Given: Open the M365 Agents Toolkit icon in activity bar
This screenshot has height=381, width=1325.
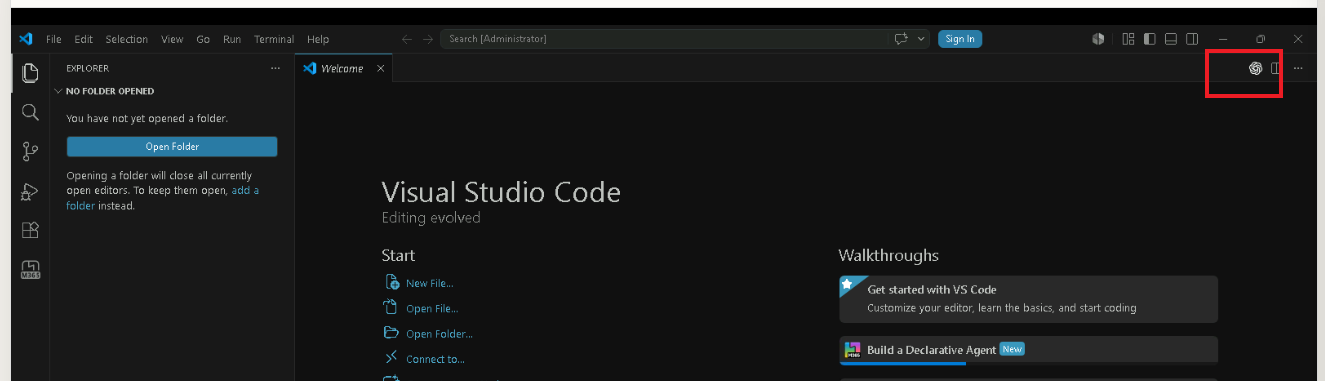Looking at the screenshot, I should click(x=30, y=269).
